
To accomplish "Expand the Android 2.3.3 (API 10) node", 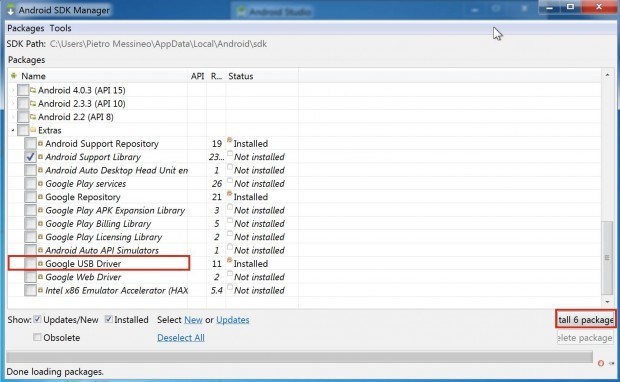I will (x=13, y=104).
